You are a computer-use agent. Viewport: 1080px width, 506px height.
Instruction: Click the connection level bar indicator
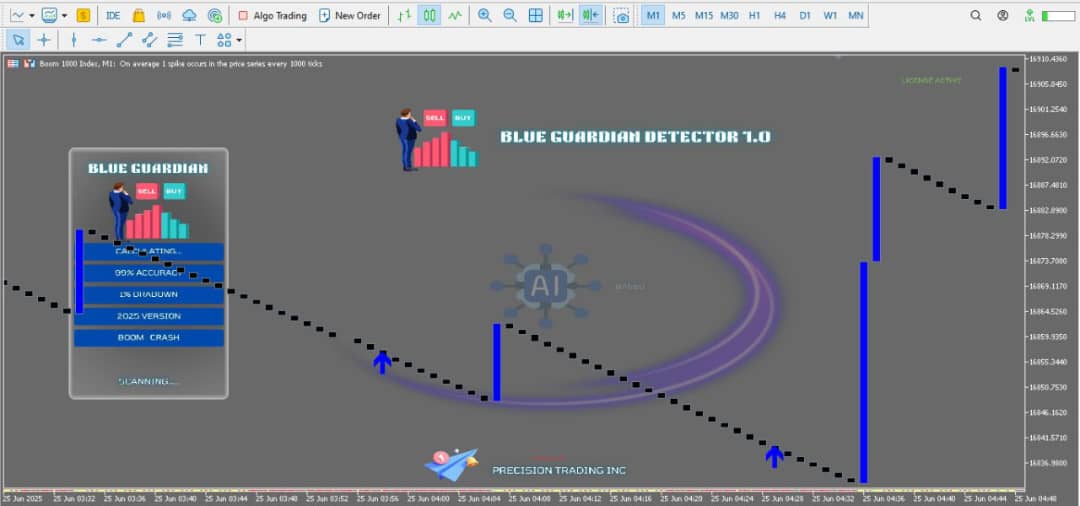tap(1057, 15)
